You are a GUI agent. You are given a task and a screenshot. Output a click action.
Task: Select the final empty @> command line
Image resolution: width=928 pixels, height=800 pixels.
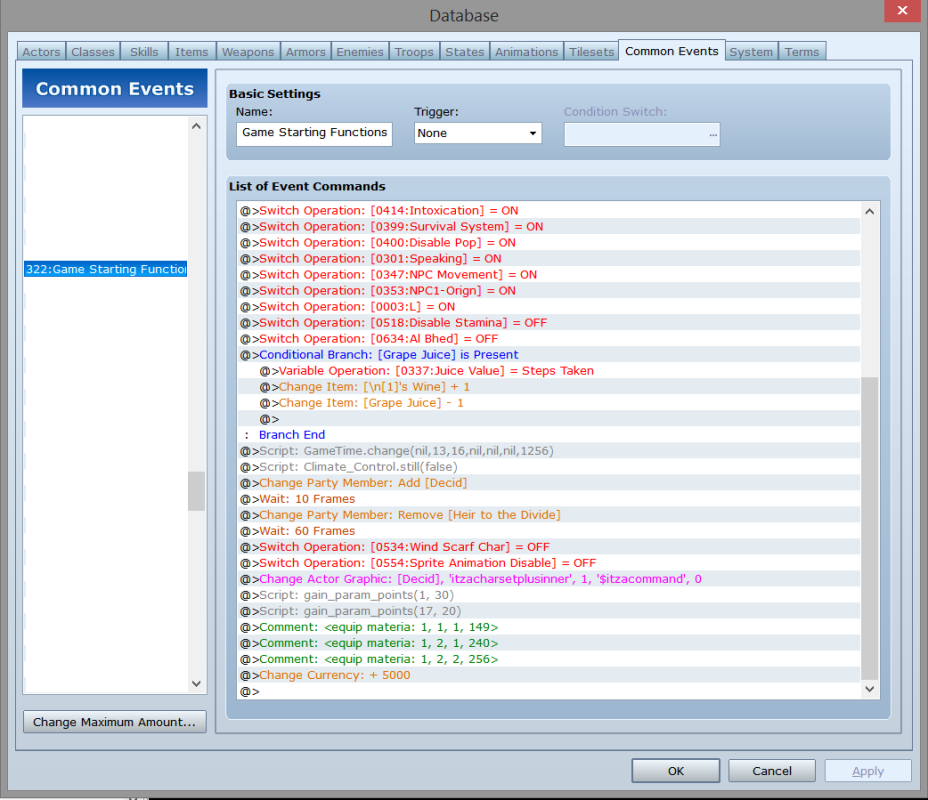[549, 691]
